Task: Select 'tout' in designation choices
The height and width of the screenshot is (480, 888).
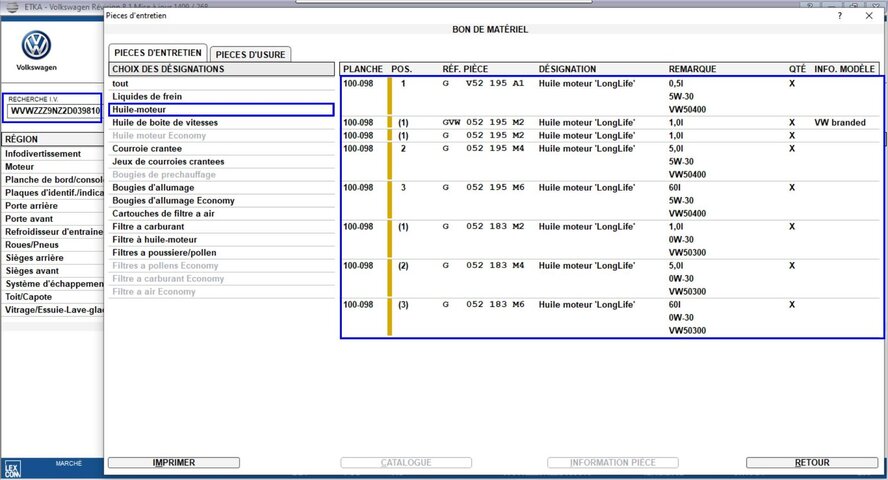Action: tap(120, 83)
